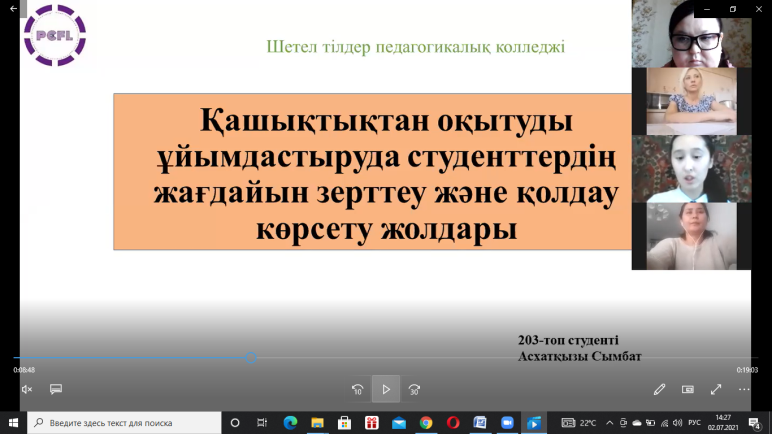Enter full screen mode

coord(716,389)
